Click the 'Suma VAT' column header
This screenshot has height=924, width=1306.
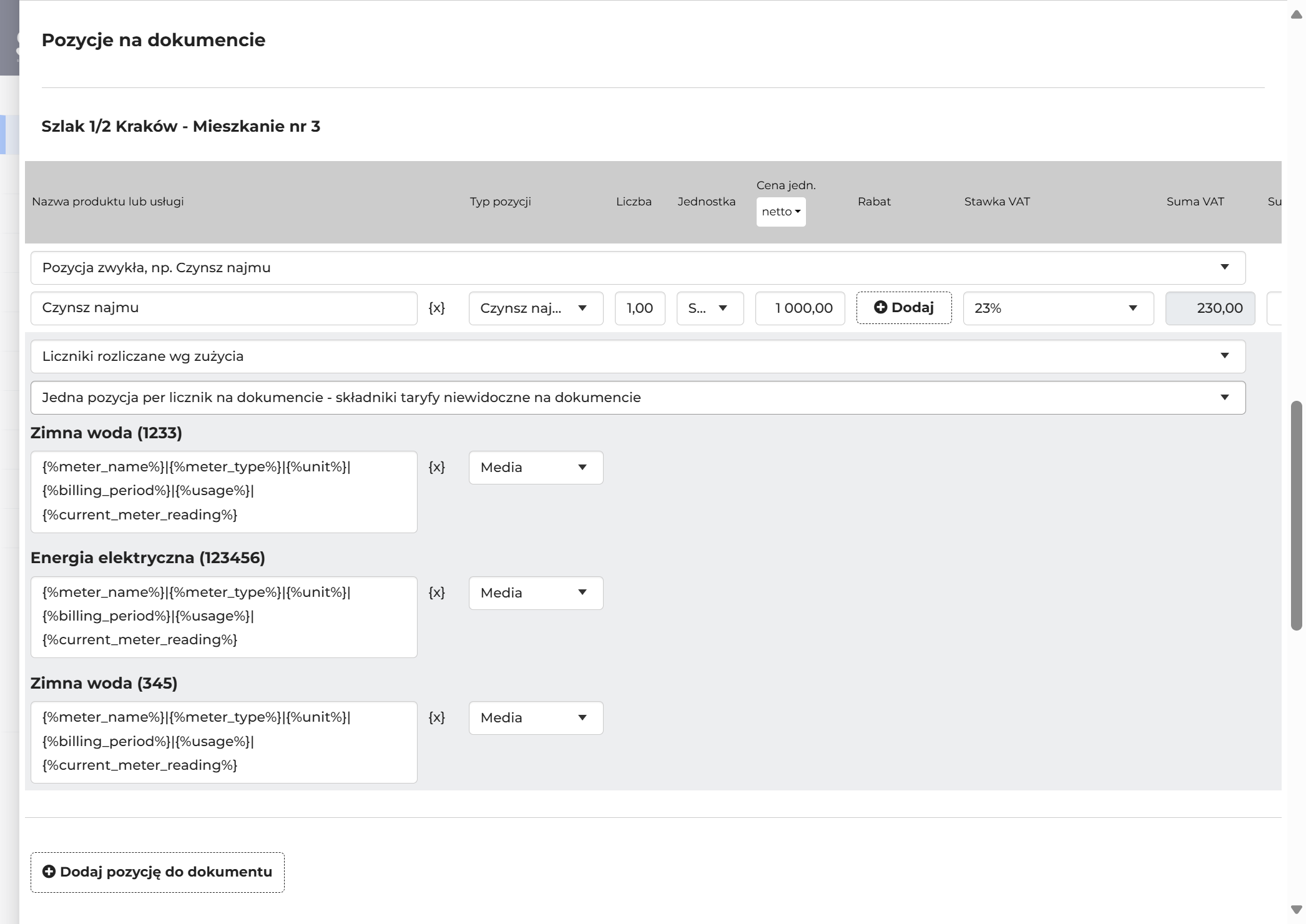point(1195,202)
